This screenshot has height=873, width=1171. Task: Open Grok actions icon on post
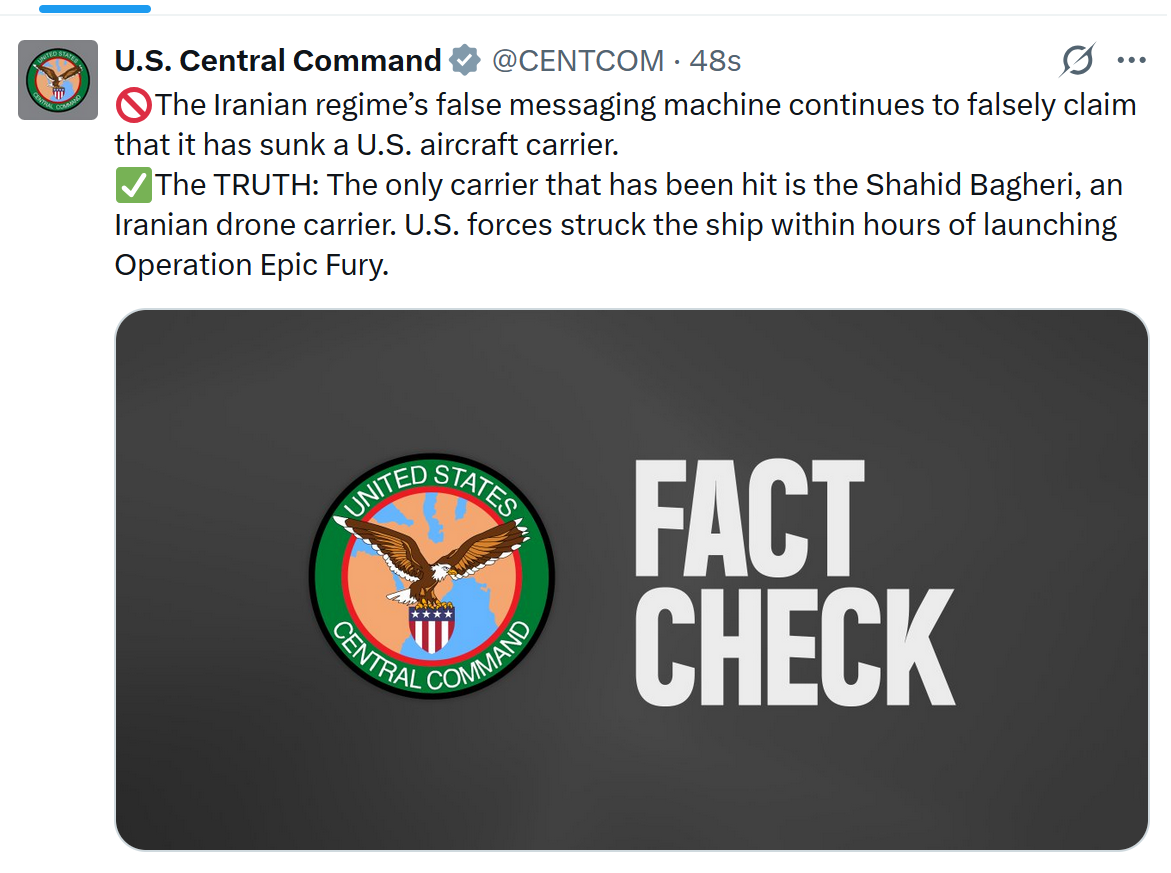tap(1077, 61)
